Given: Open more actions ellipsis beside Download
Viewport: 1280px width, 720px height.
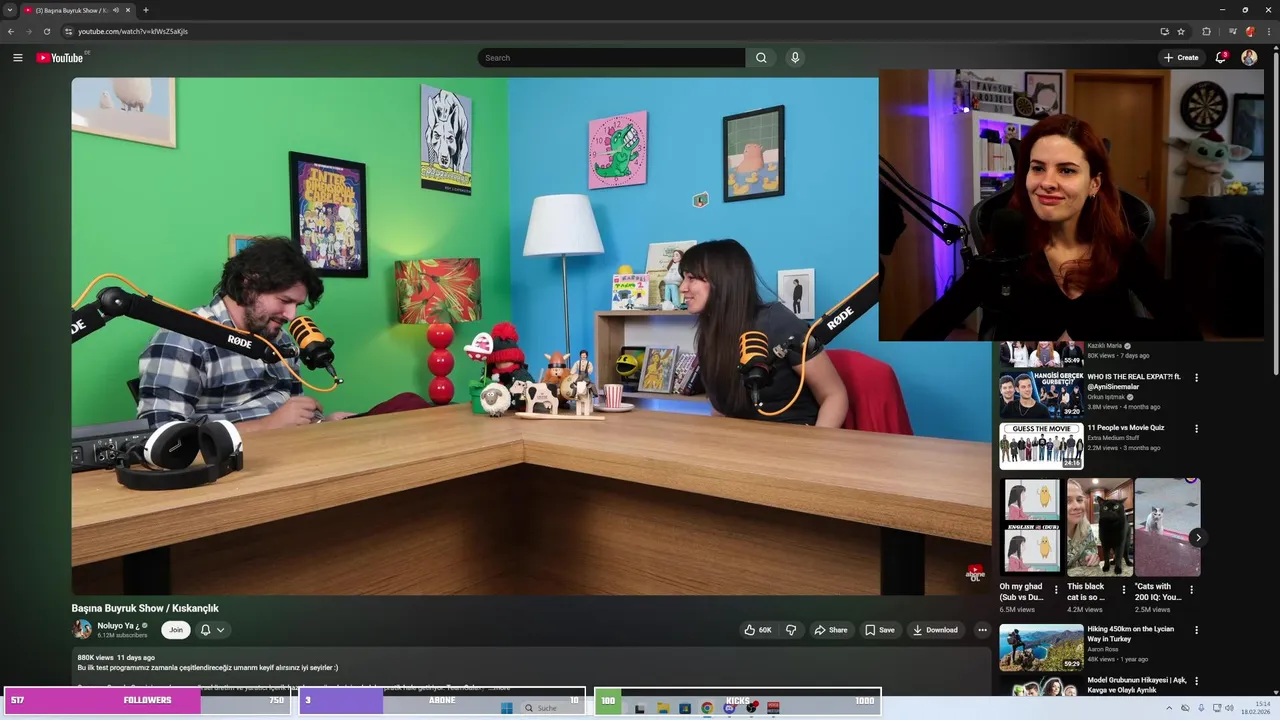Looking at the screenshot, I should (x=982, y=630).
